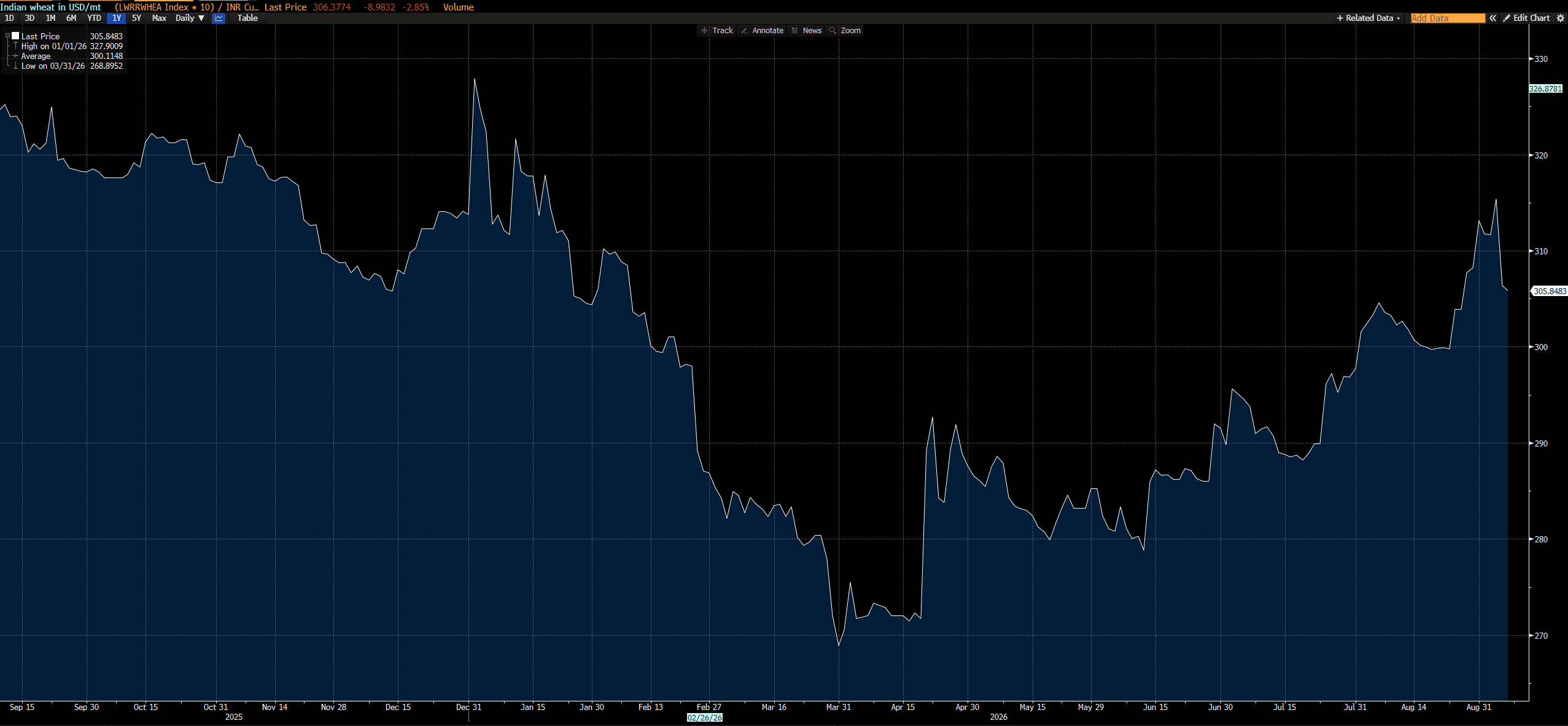
Task: Click the 02/26/26 date marker on the axis
Action: coord(705,717)
